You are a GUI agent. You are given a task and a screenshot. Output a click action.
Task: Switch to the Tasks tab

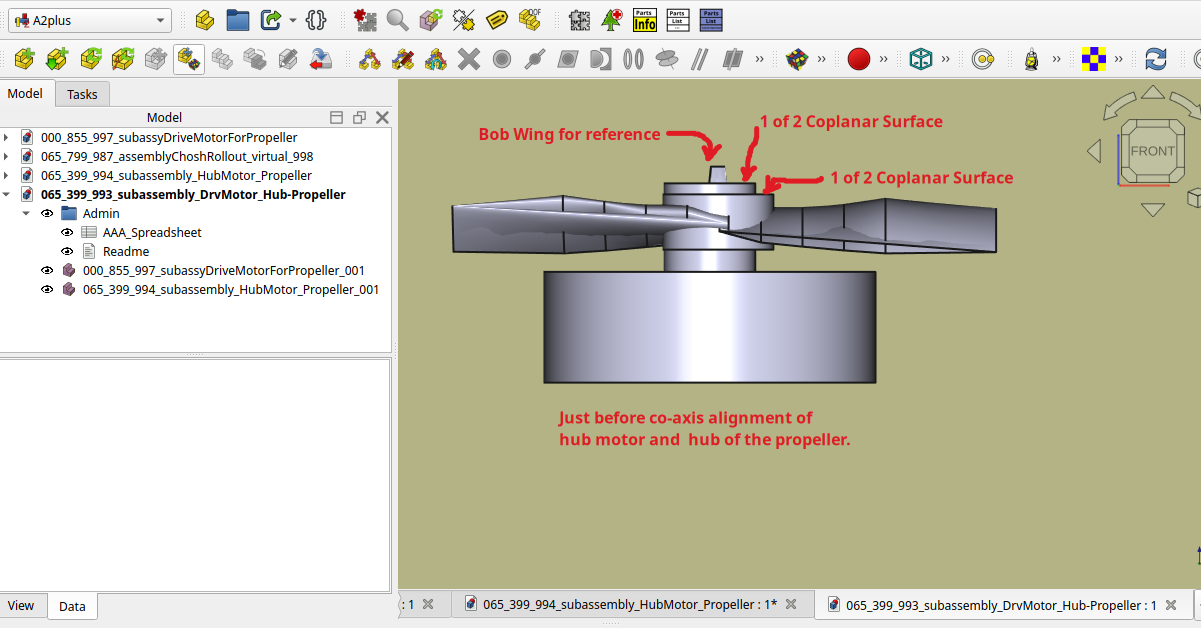click(82, 94)
